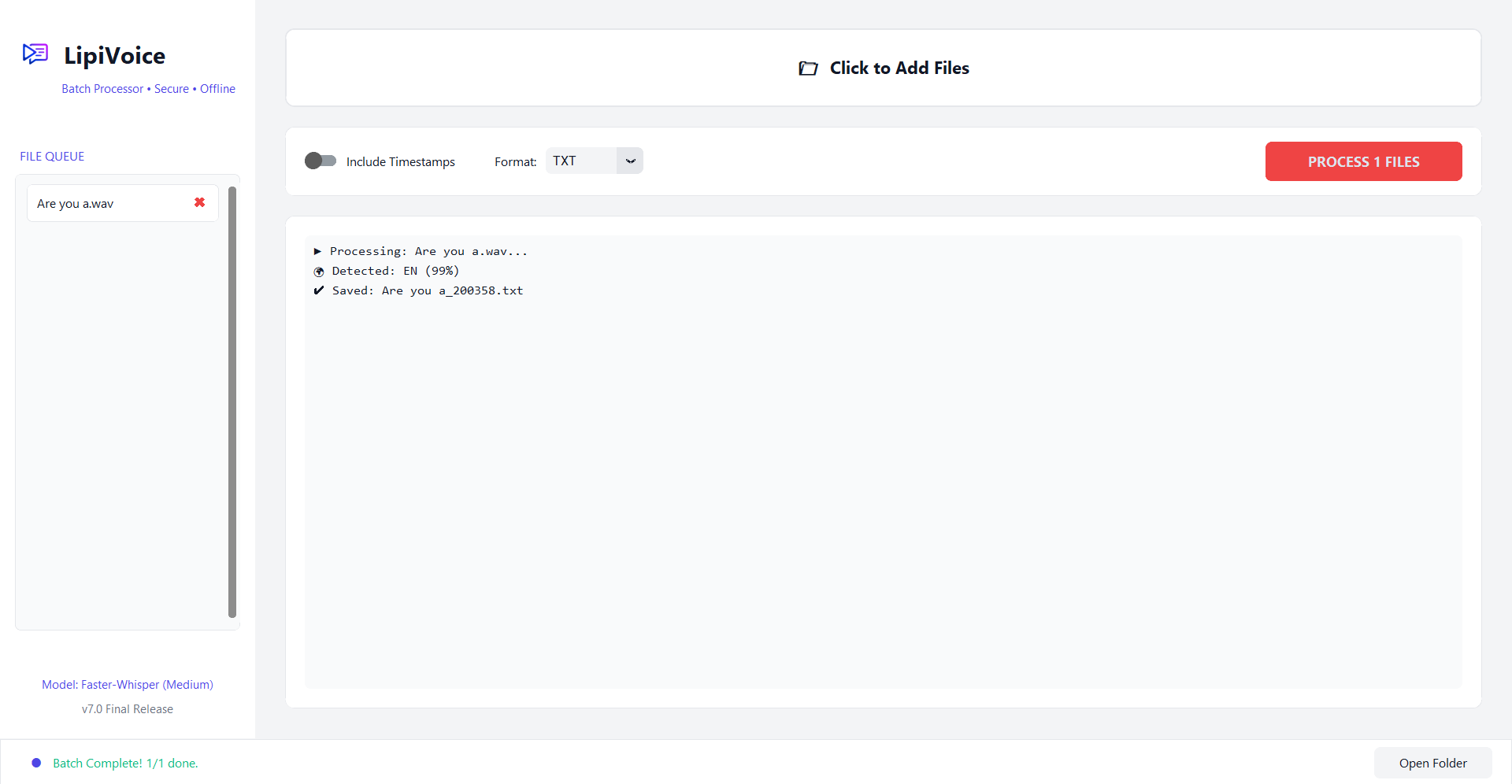
Task: Click the file queue scrollbar
Action: point(232,401)
